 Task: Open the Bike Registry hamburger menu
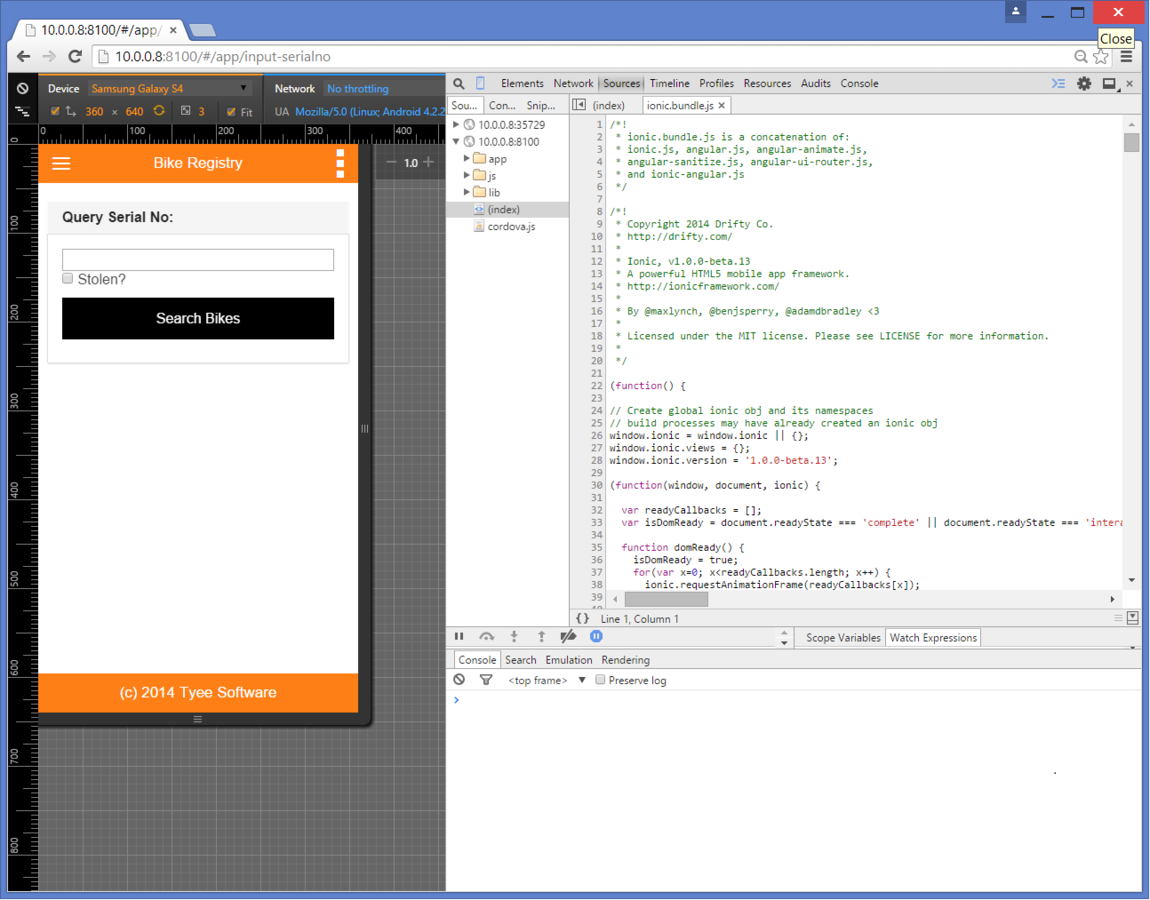tap(60, 163)
